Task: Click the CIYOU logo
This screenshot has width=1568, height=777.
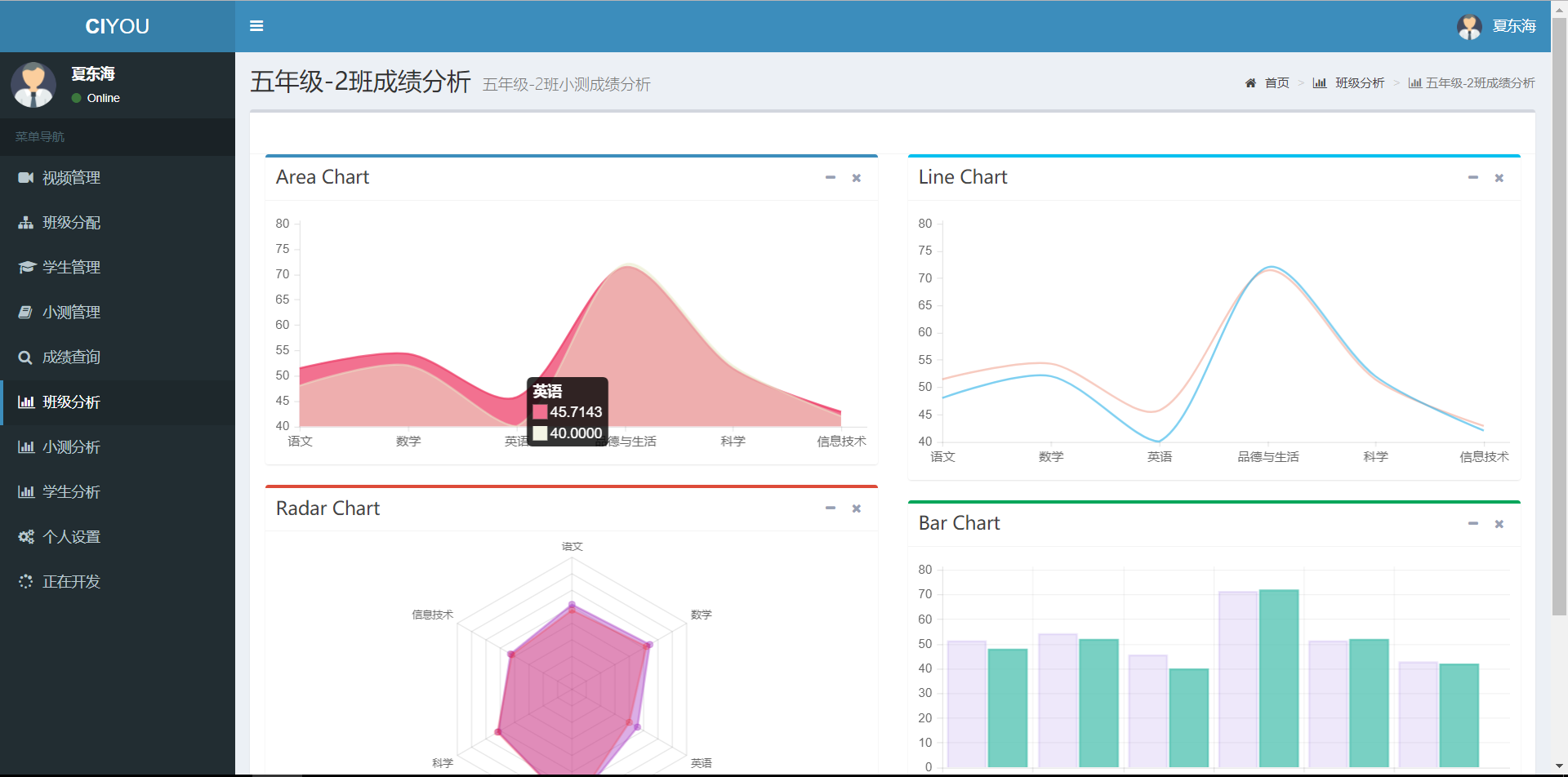Action: [118, 26]
